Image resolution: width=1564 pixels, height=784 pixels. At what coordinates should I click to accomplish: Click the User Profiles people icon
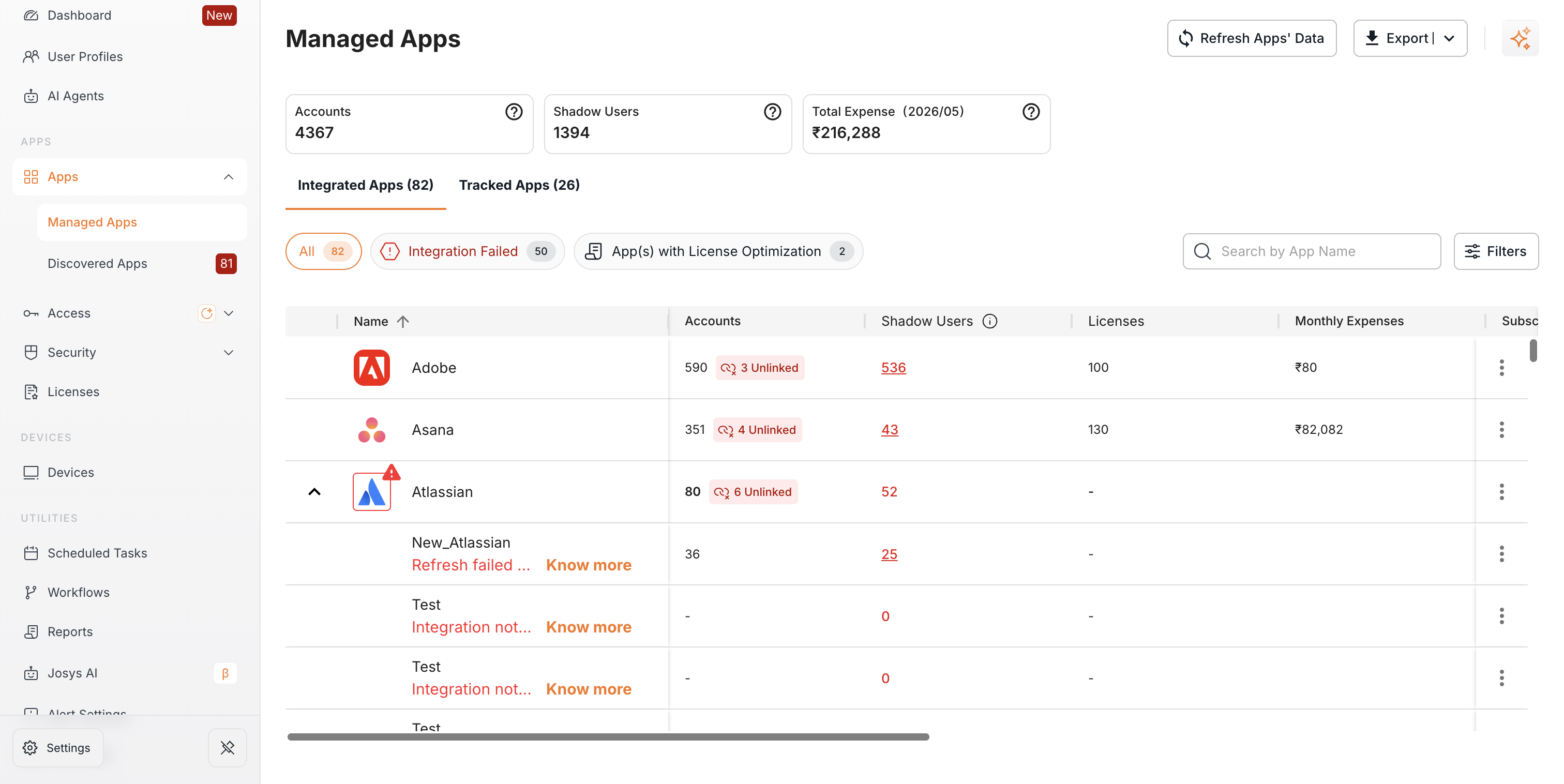[31, 56]
